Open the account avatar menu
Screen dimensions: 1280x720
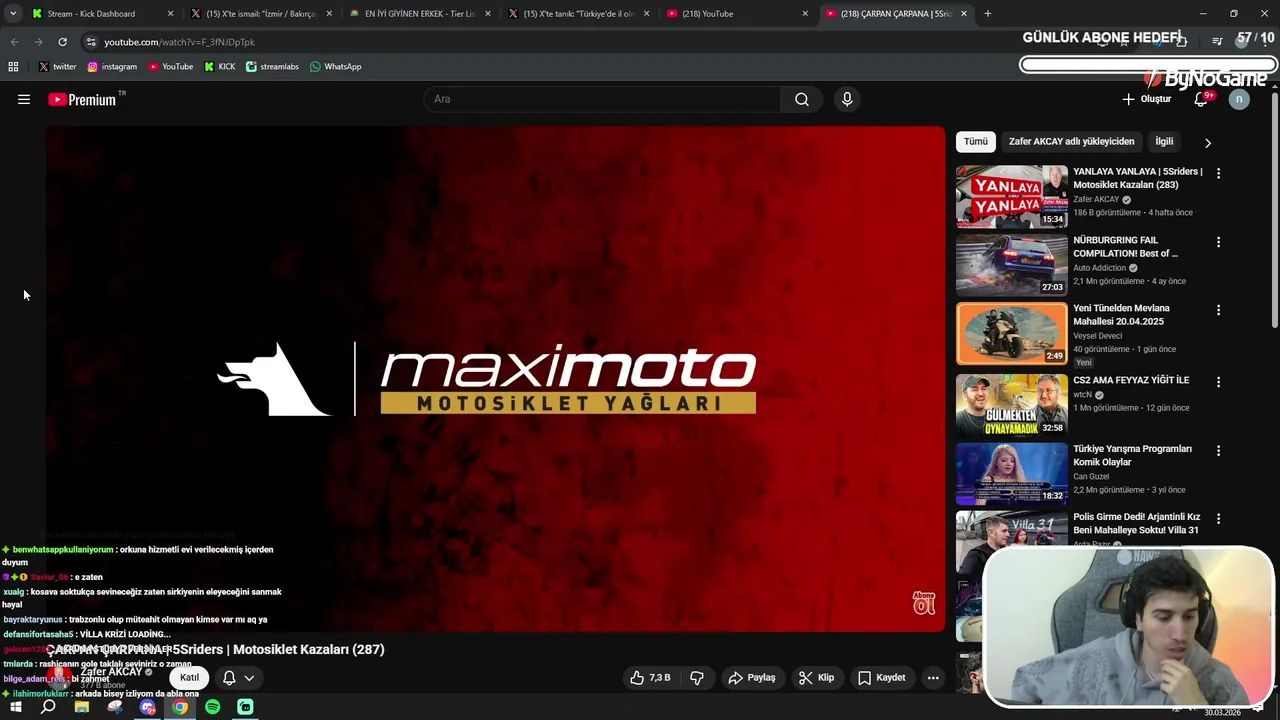pyautogui.click(x=1239, y=99)
